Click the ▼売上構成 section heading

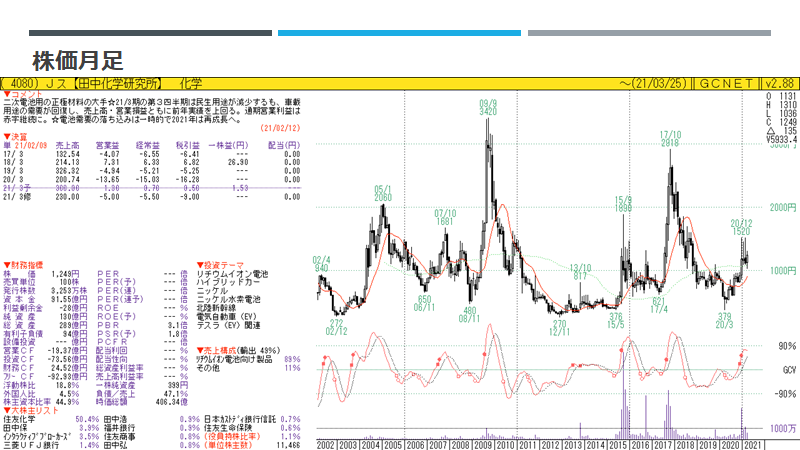coord(216,351)
